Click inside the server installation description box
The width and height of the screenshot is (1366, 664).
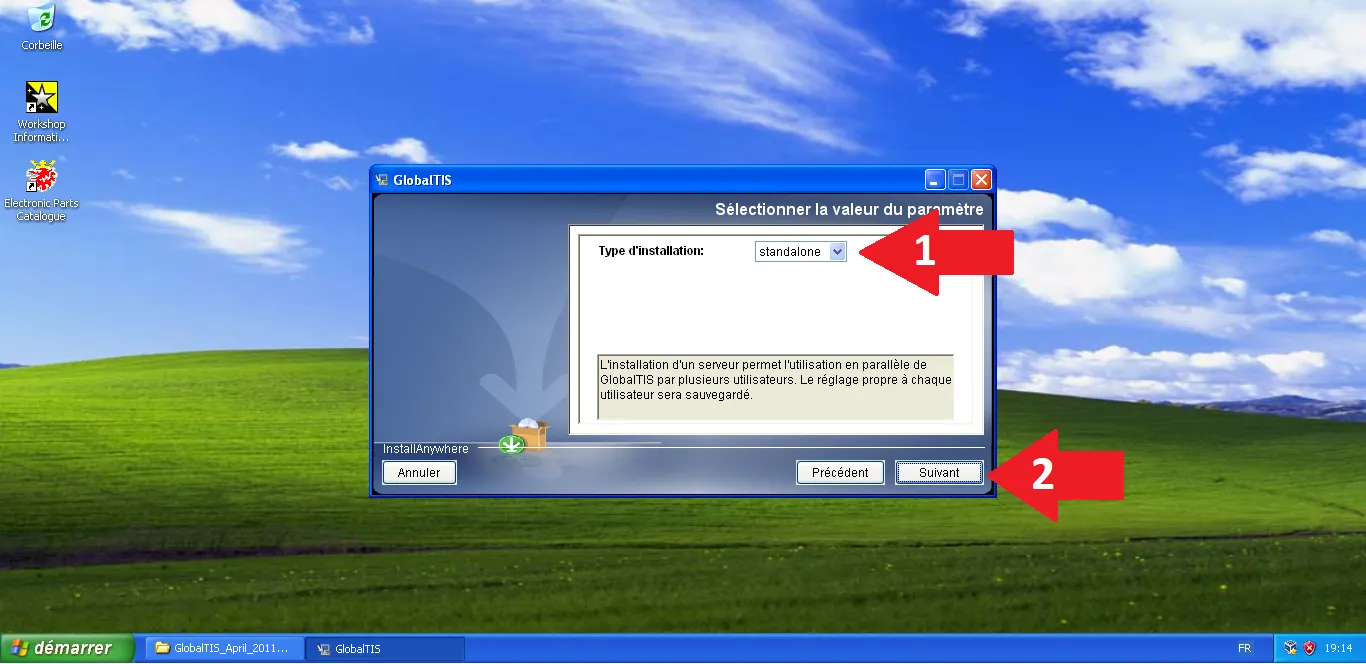click(775, 386)
